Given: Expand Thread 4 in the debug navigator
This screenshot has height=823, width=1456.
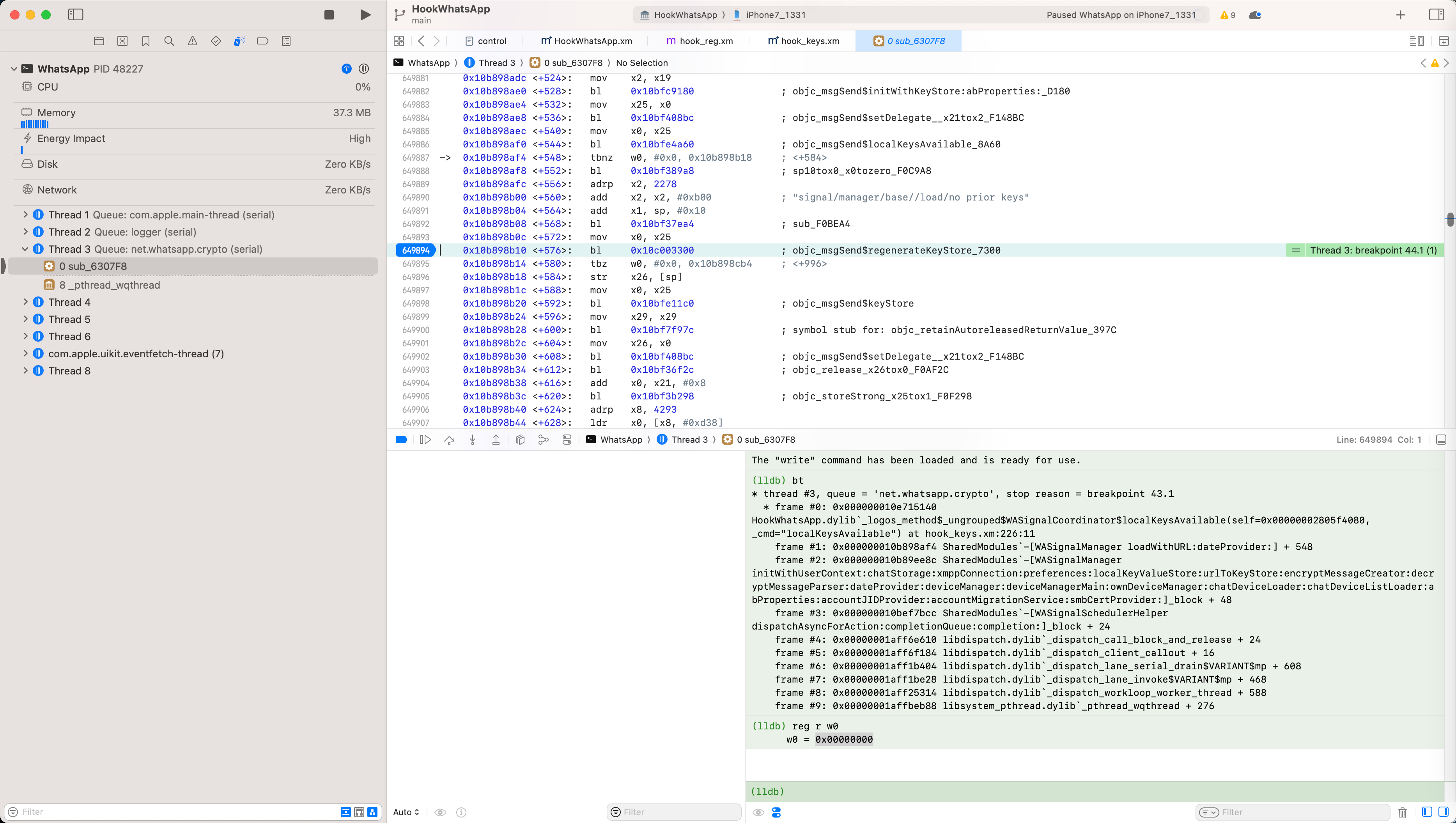Looking at the screenshot, I should (25, 302).
